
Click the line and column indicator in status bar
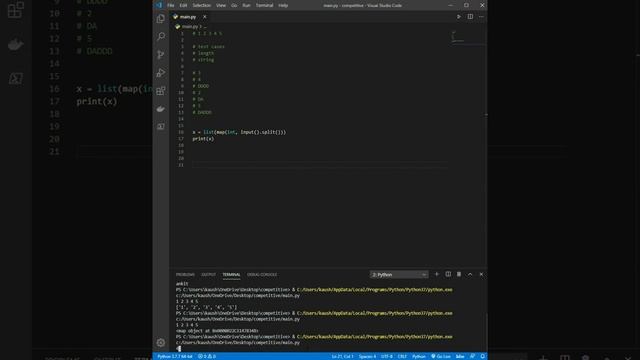click(342, 356)
